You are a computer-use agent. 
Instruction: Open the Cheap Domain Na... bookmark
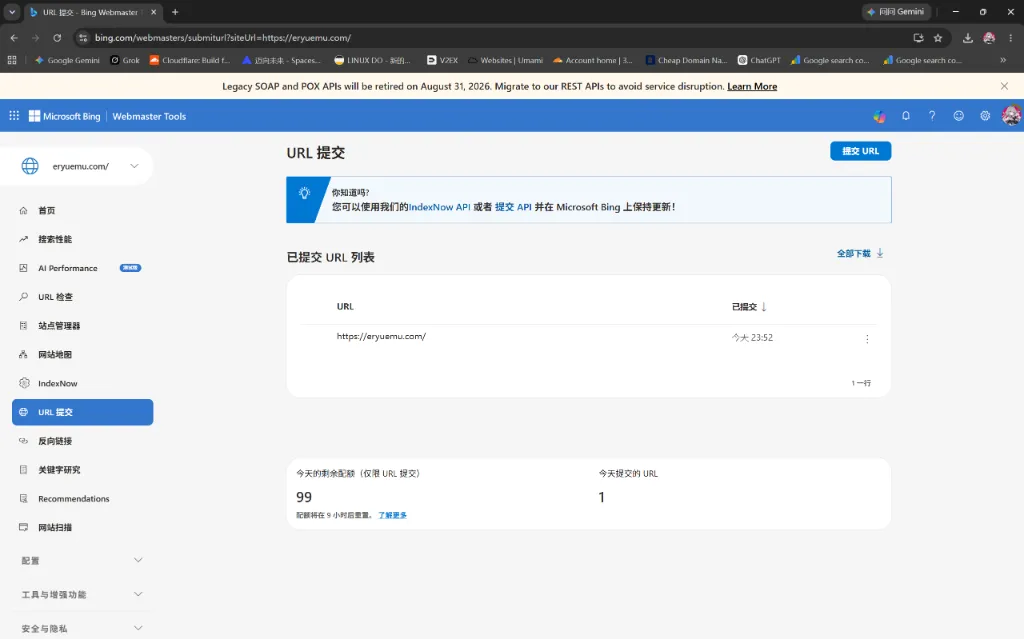click(686, 60)
